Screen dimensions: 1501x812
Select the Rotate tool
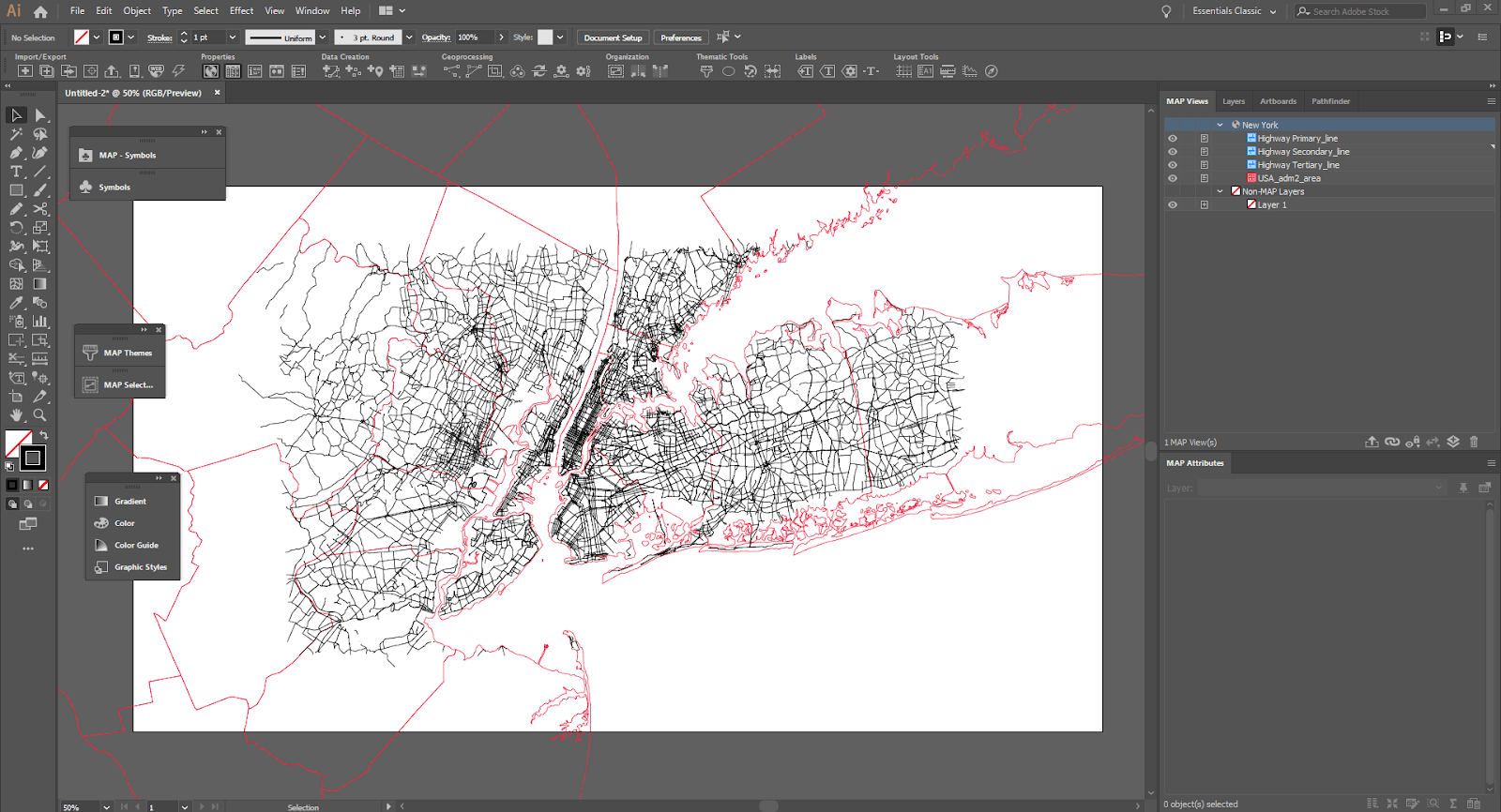17,228
